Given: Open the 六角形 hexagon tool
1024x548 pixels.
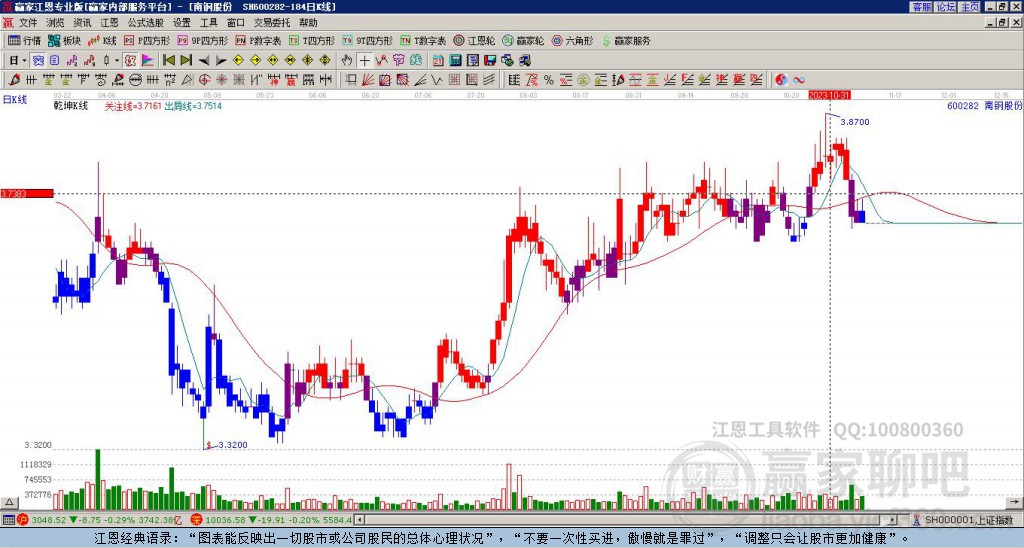Looking at the screenshot, I should point(572,41).
